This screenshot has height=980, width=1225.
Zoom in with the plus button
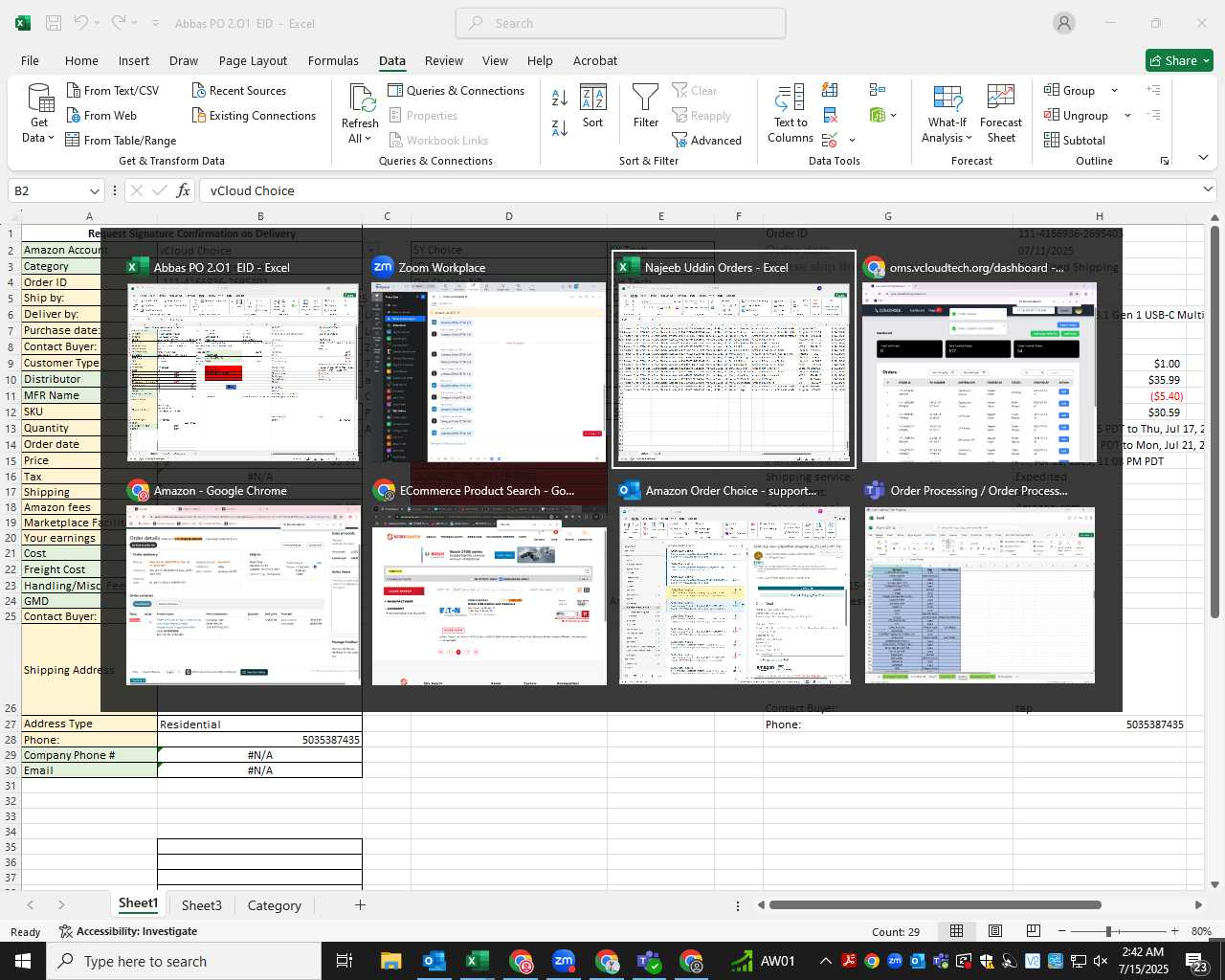click(1174, 931)
